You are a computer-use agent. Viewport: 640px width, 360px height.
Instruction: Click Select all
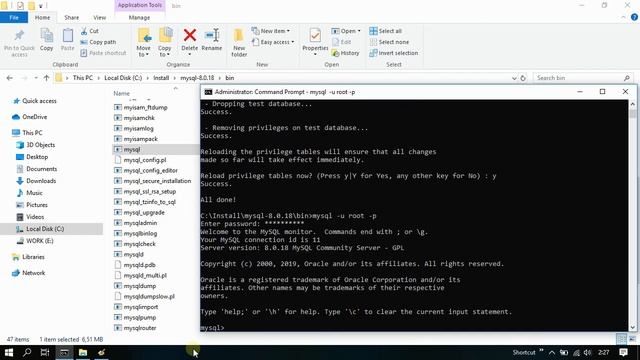[386, 31]
